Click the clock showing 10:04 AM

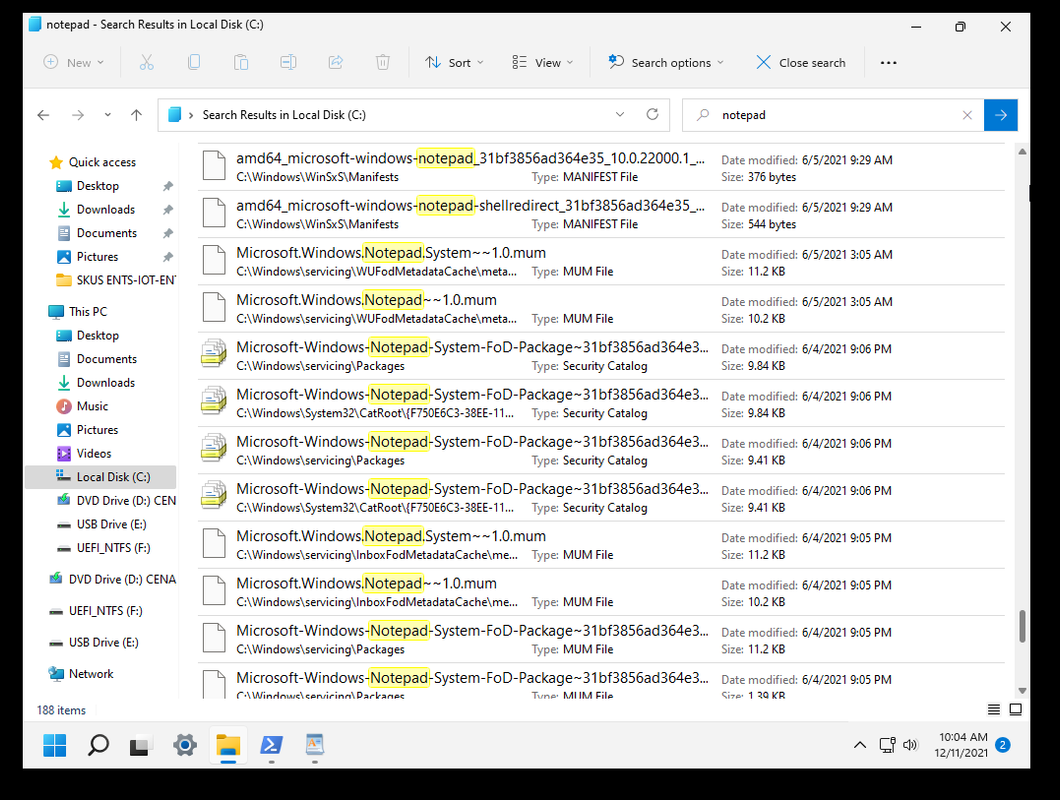point(963,737)
